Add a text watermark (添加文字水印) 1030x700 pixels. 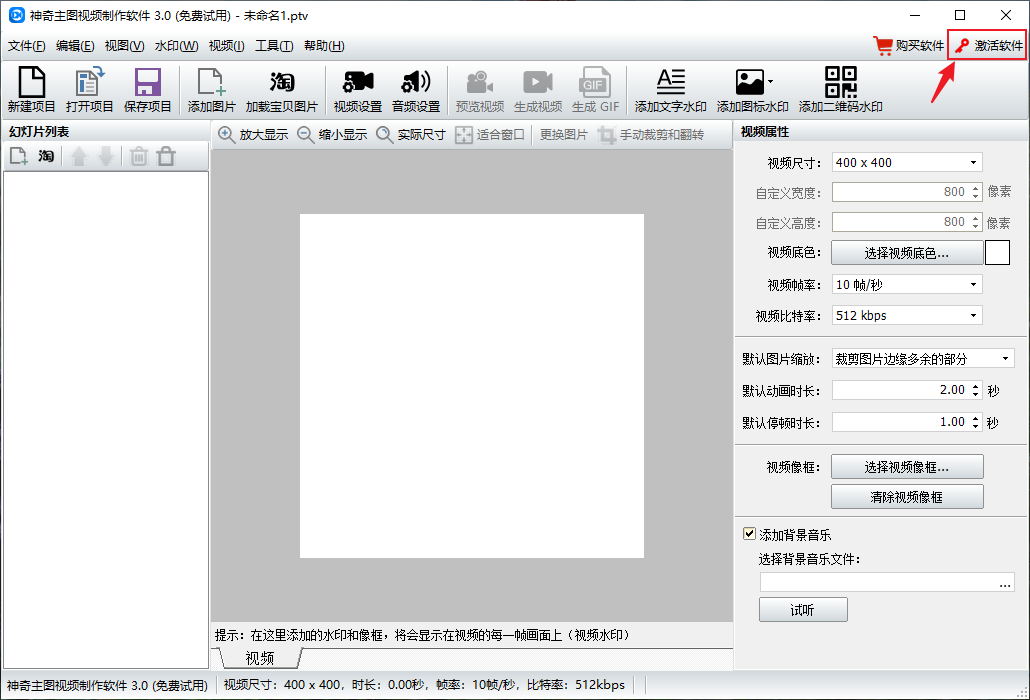tap(671, 89)
